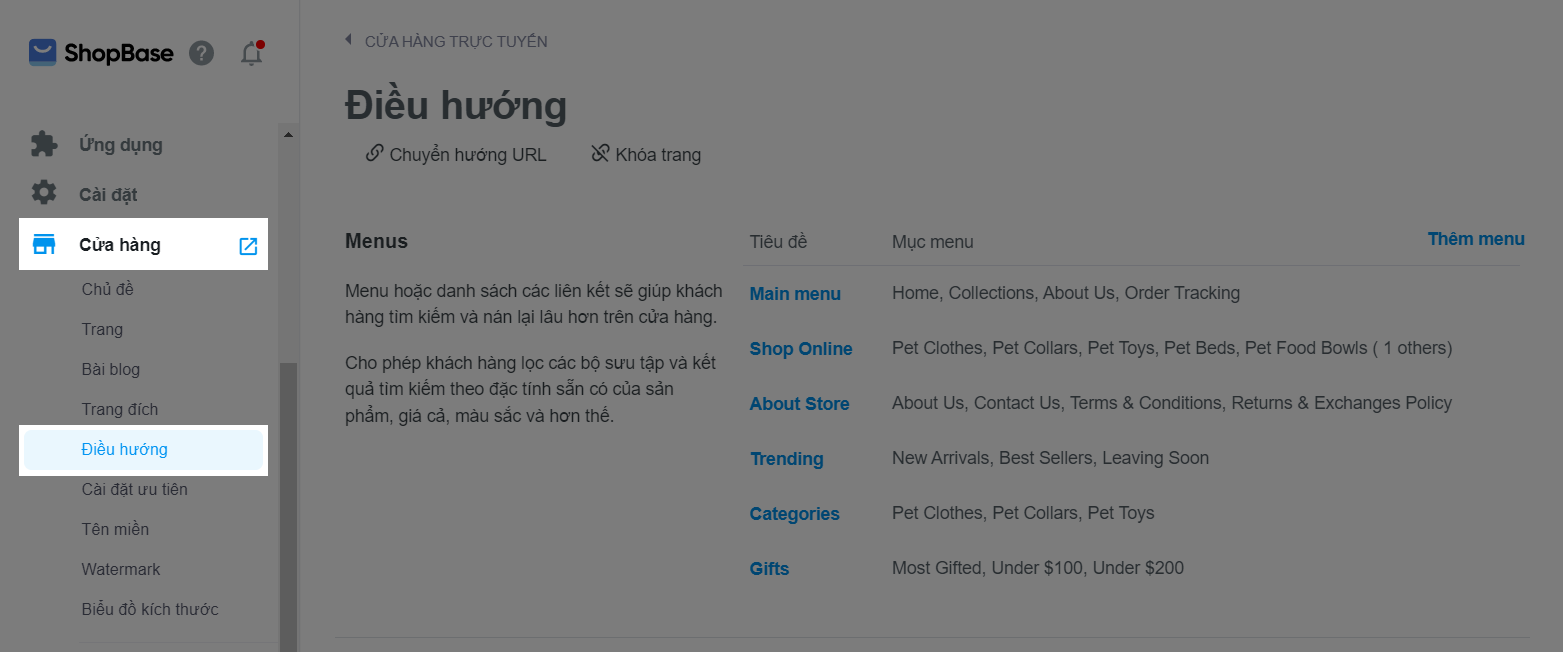1563x652 pixels.
Task: Select the Watermark sidebar item
Action: 121,570
